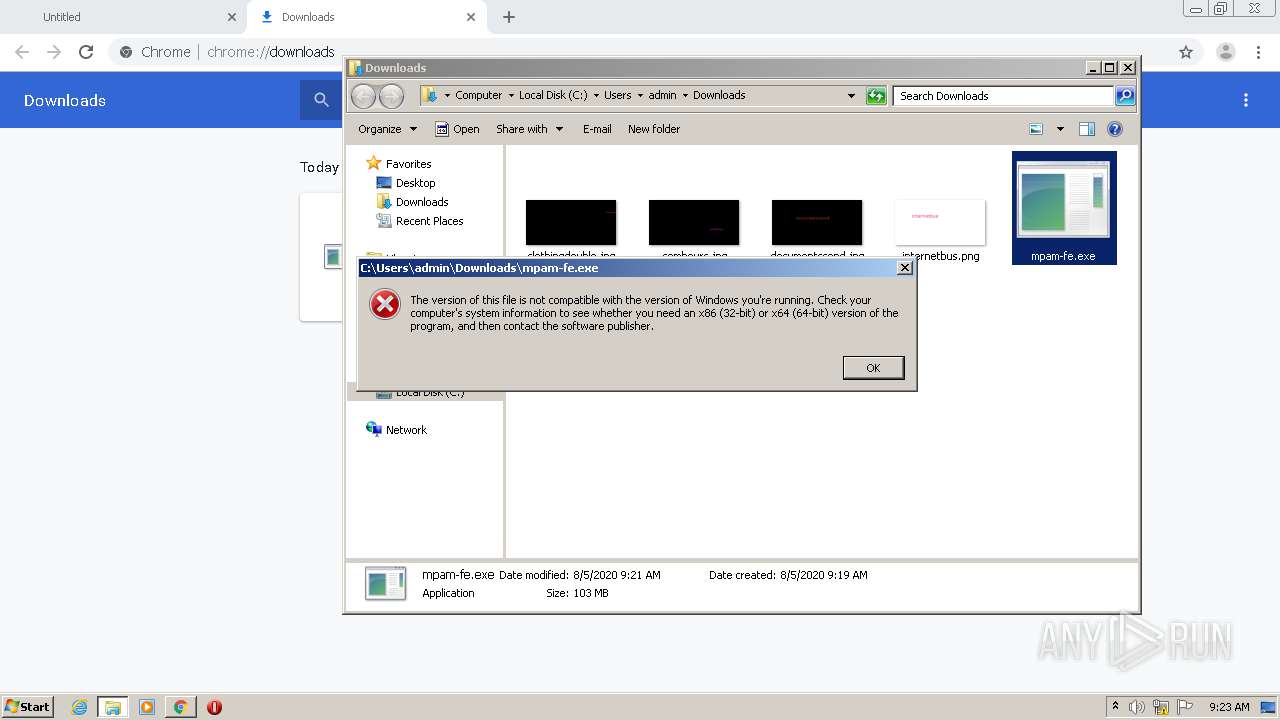
Task: Open the Share with menu
Action: [529, 129]
